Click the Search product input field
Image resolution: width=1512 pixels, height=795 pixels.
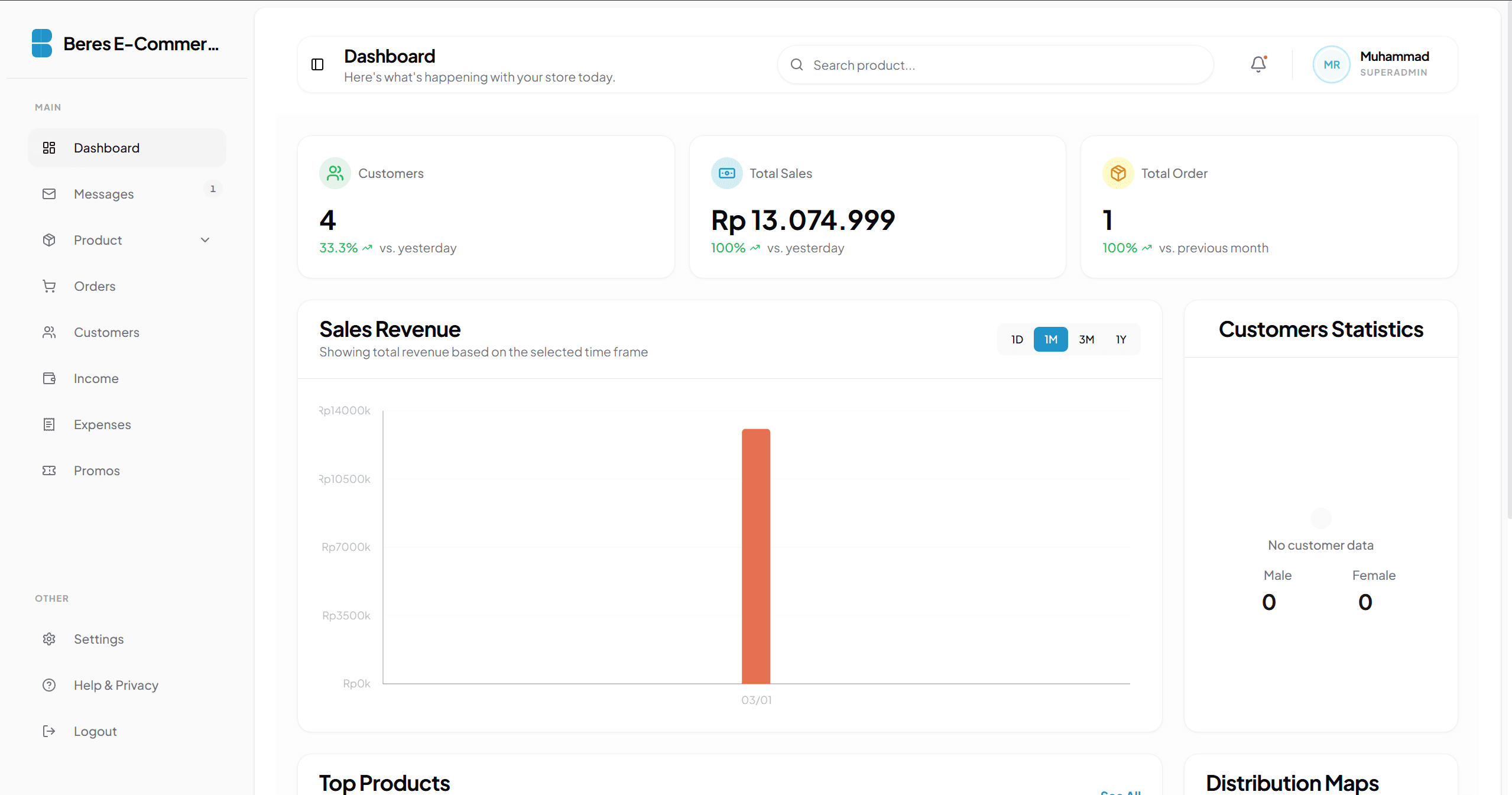[995, 64]
